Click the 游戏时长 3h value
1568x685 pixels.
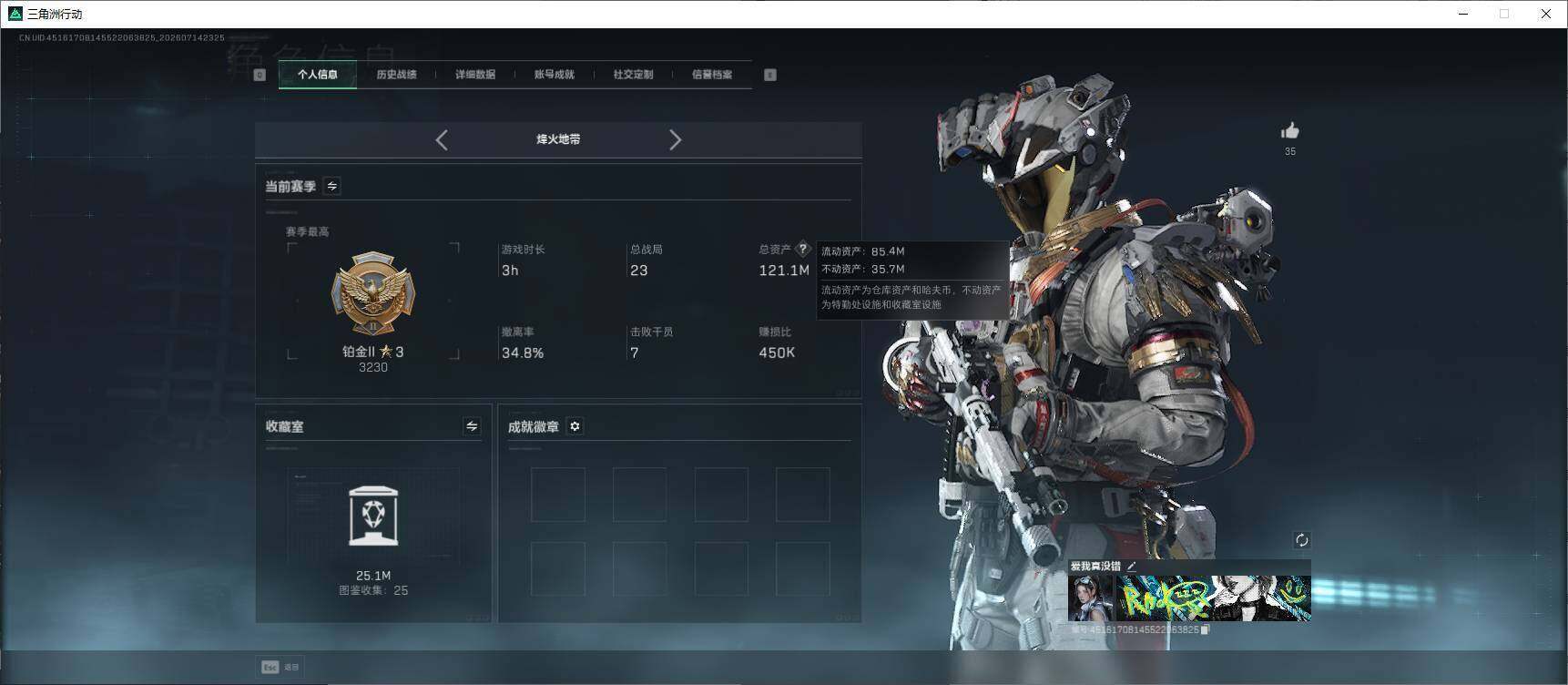[510, 271]
